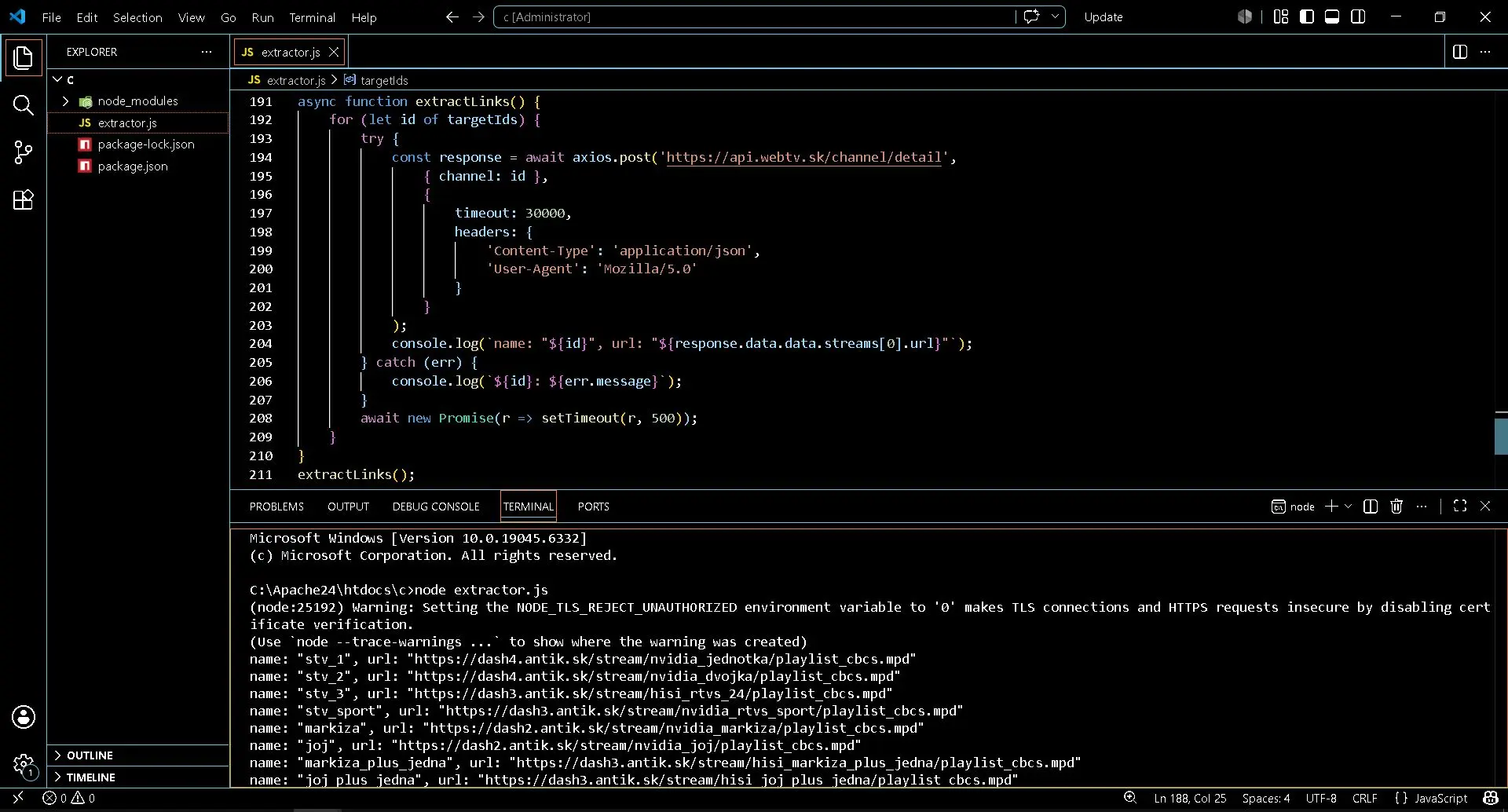1508x812 pixels.
Task: Switch to the OUTPUT panel tab
Action: (348, 507)
